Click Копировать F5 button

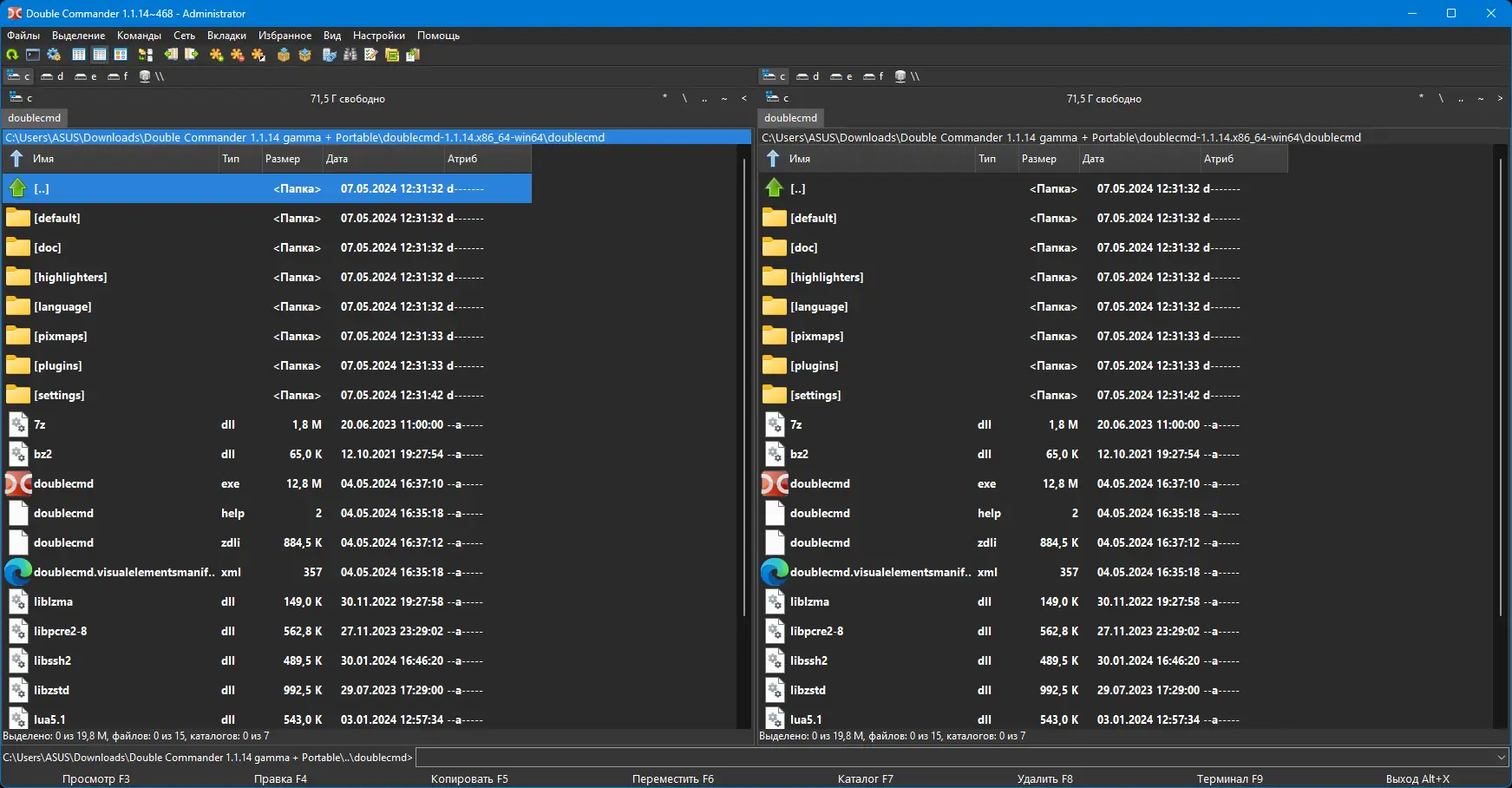pos(469,779)
